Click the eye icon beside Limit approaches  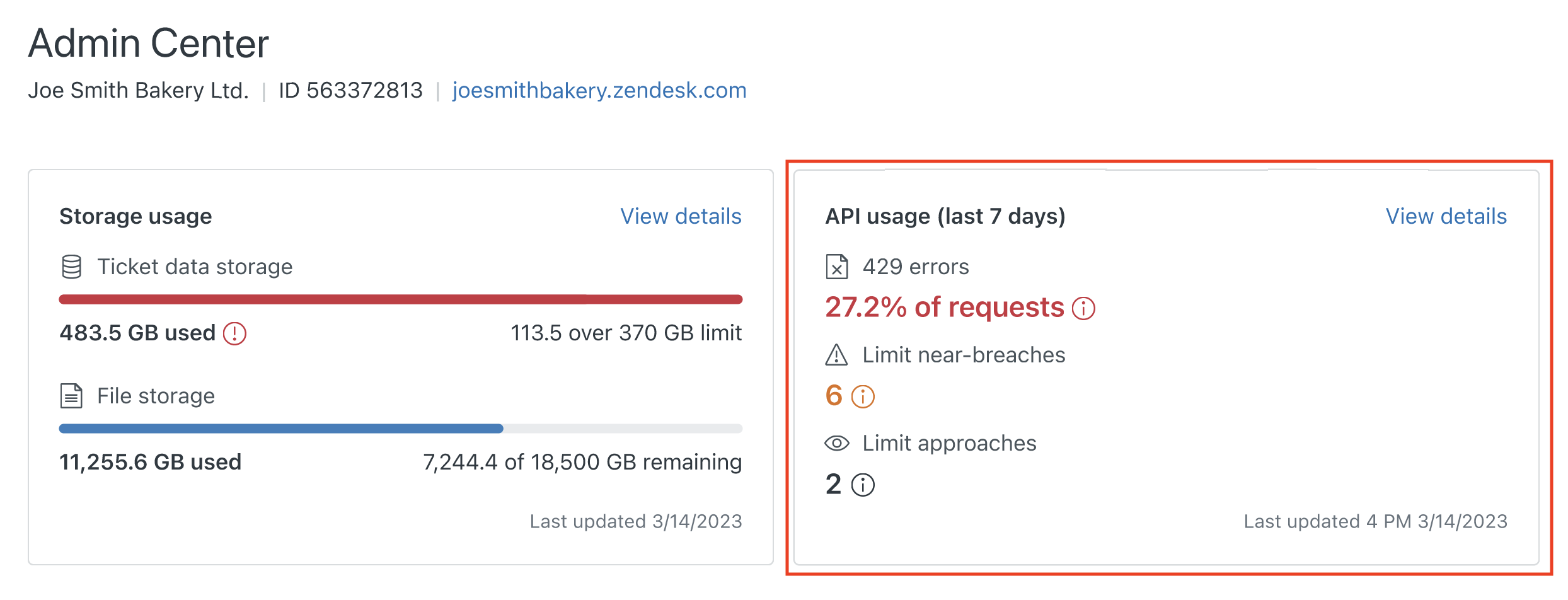pos(836,443)
